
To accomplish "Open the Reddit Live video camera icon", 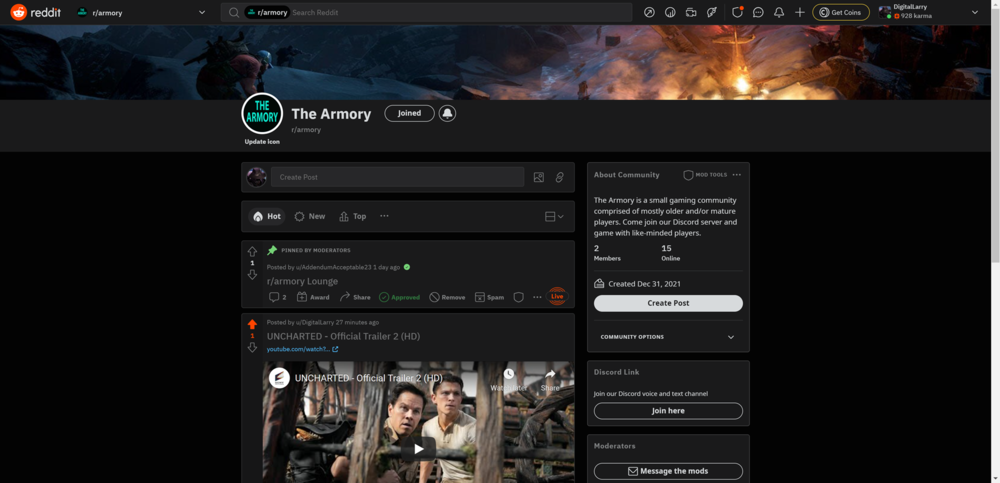I will tap(691, 12).
